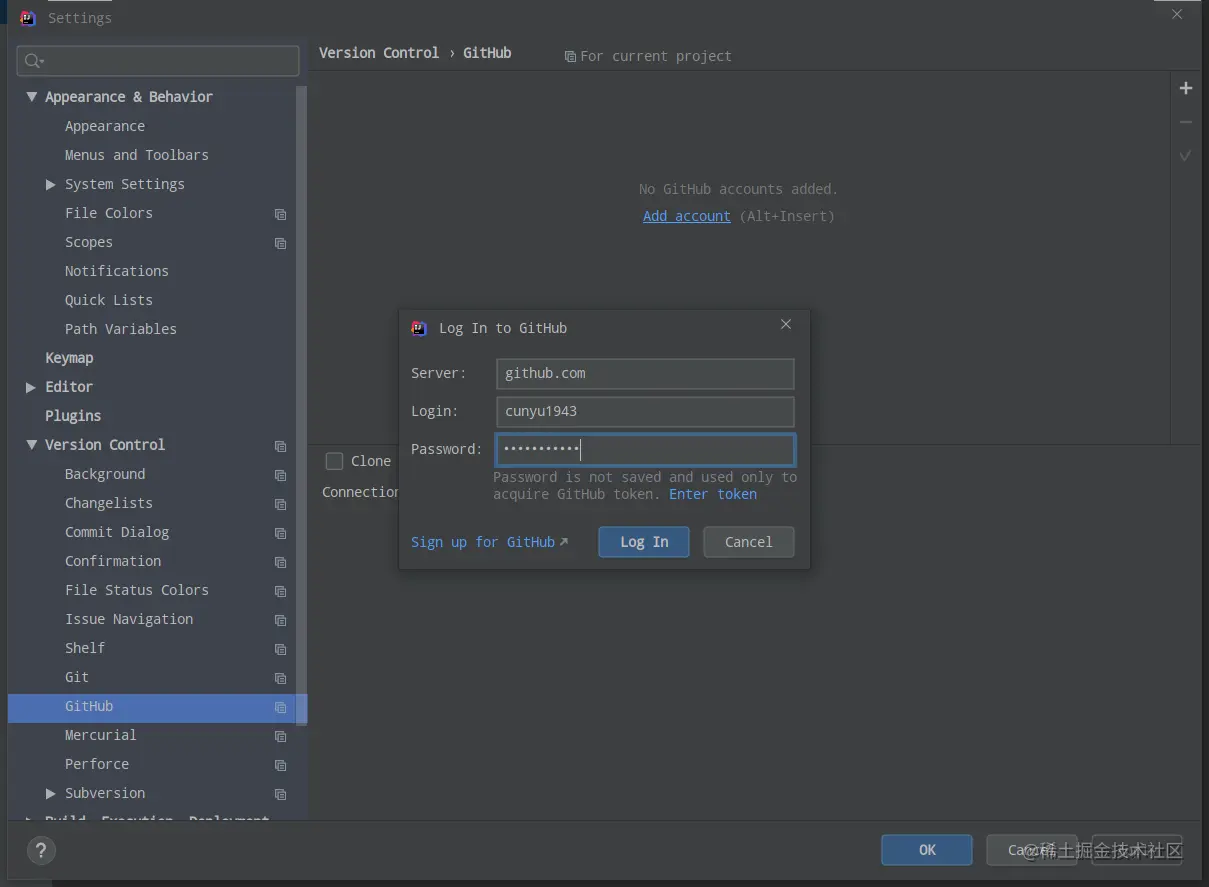Click the project icon next to File Status Colors
Image resolution: width=1209 pixels, height=887 pixels.
point(280,591)
